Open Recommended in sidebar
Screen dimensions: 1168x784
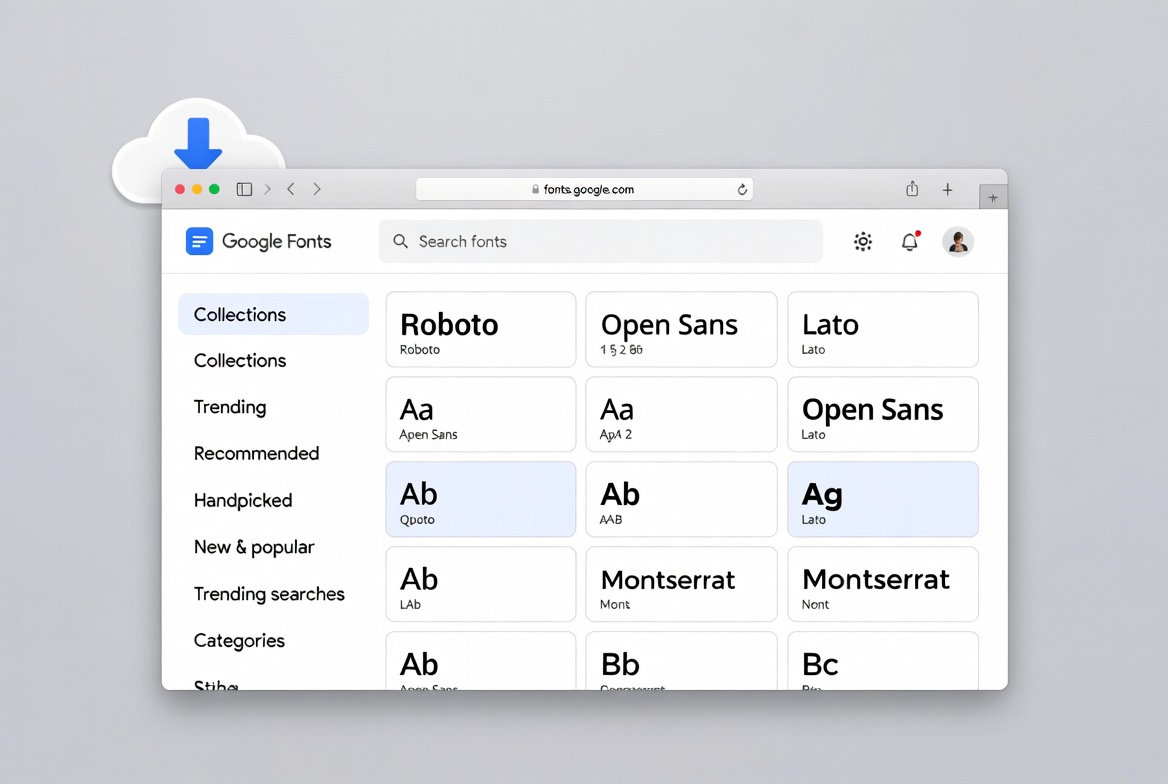tap(256, 453)
